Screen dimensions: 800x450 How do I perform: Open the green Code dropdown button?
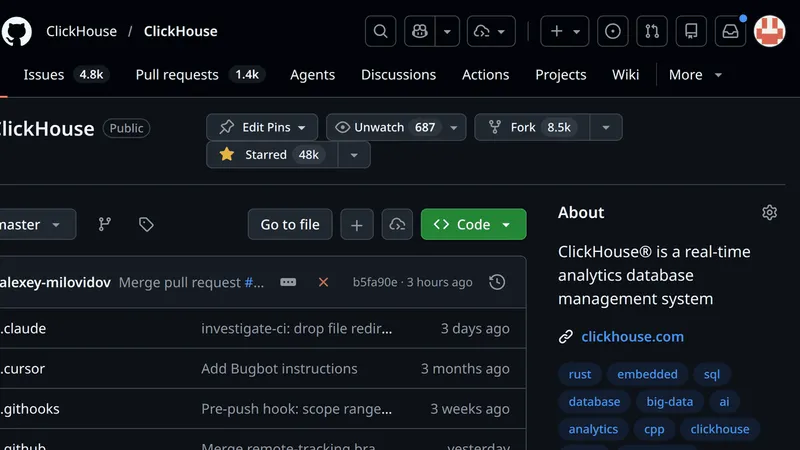pos(473,224)
